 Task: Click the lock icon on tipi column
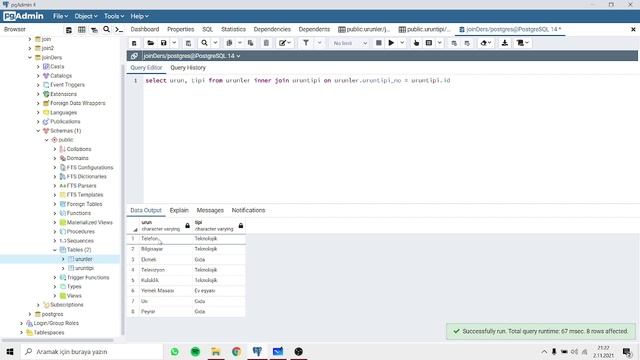pyautogui.click(x=241, y=225)
